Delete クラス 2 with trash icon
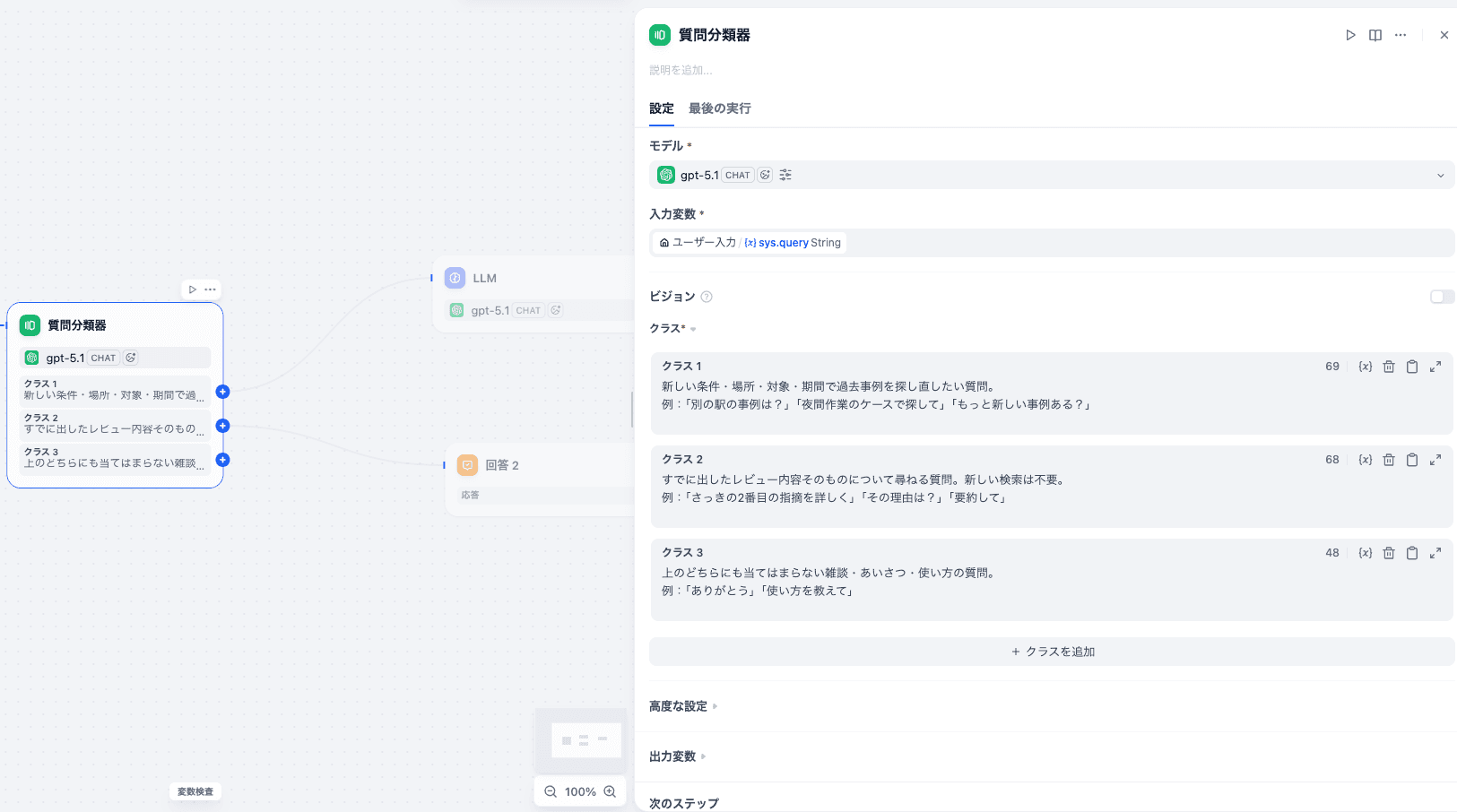Screen dimensions: 1457x812 point(1389,460)
